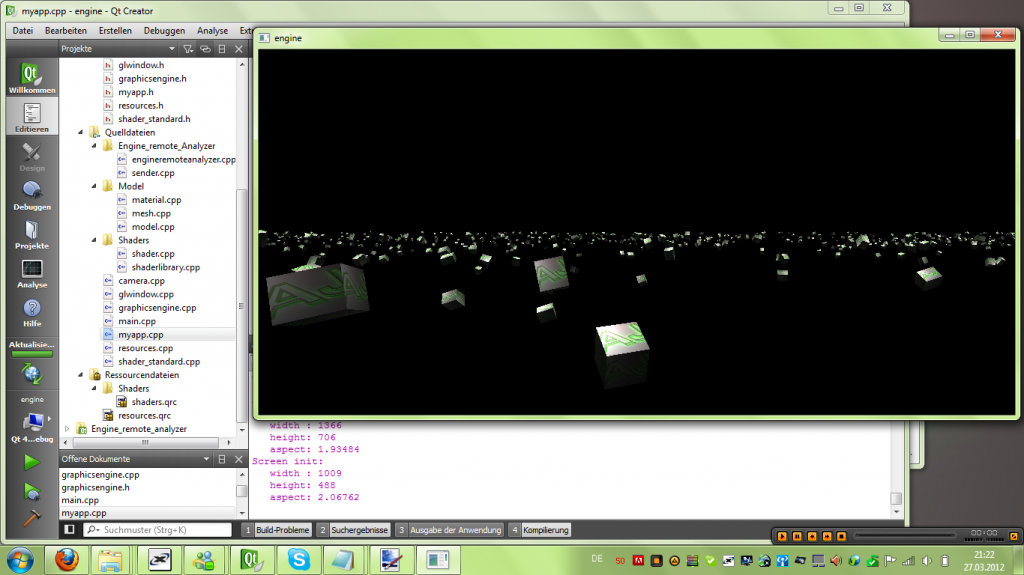Switch to Debuggen mode
Image resolution: width=1024 pixels, height=575 pixels.
[x=31, y=195]
